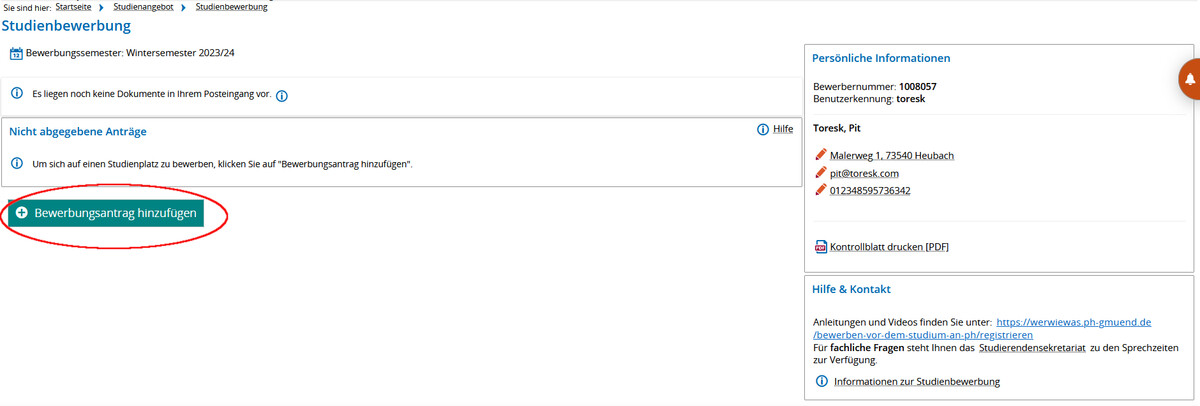This screenshot has width=1200, height=406.
Task: Click the calendar icon beside Bewerbungssemester
Action: click(16, 54)
